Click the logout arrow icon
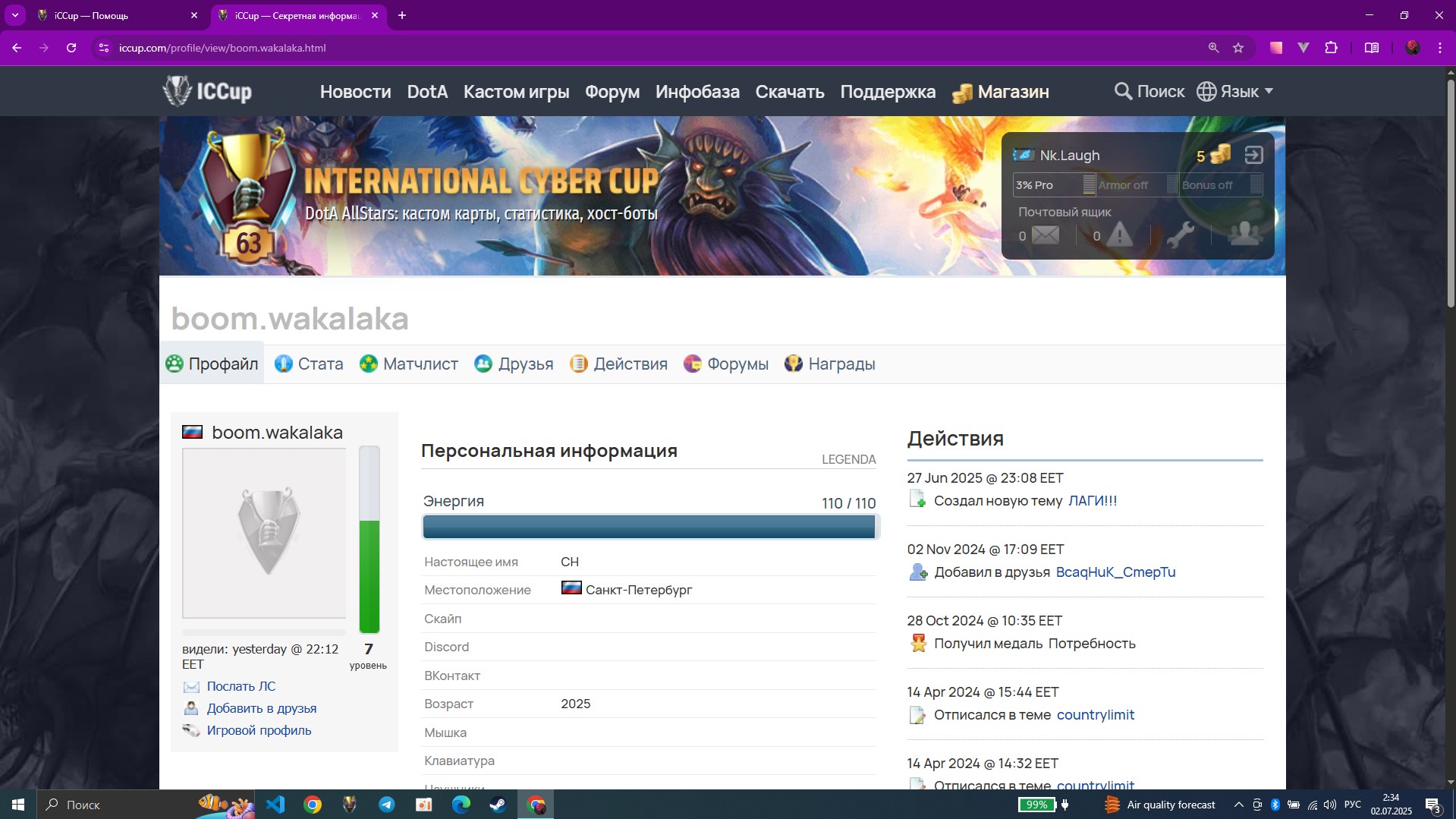The image size is (1456, 819). [1253, 155]
